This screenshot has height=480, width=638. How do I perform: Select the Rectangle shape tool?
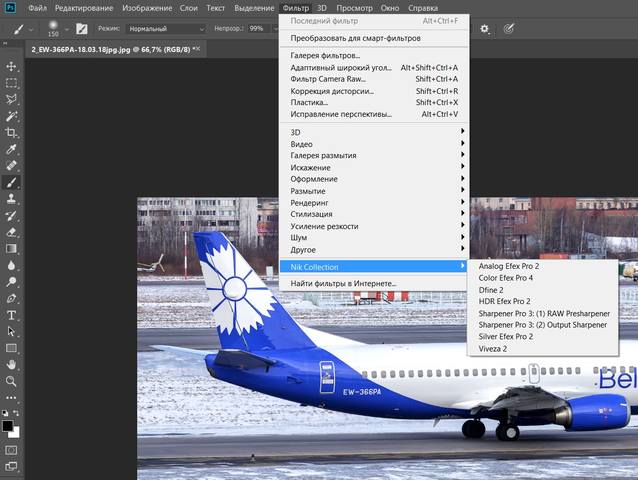[11, 348]
